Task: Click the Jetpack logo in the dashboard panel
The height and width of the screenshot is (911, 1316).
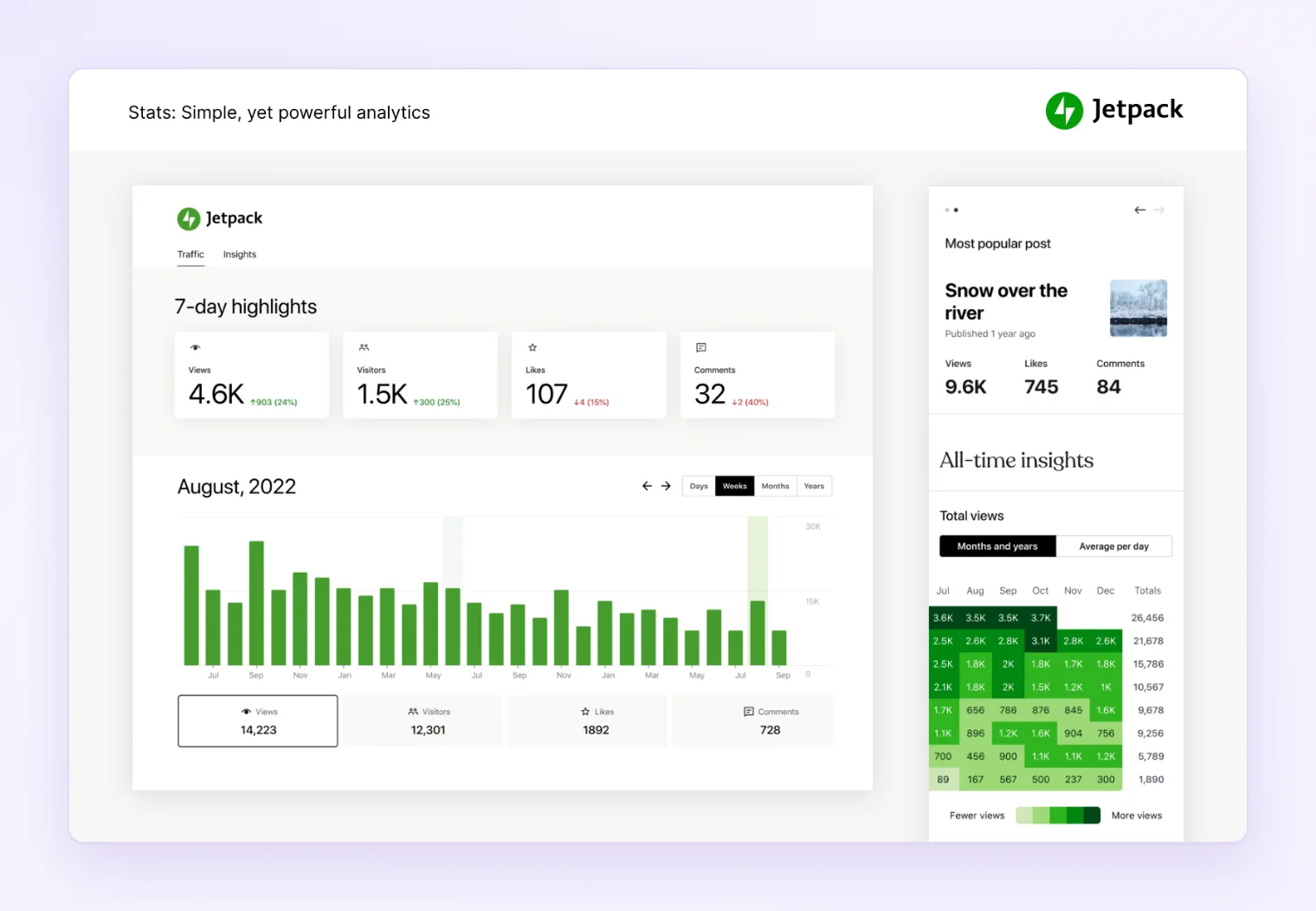Action: coord(220,218)
